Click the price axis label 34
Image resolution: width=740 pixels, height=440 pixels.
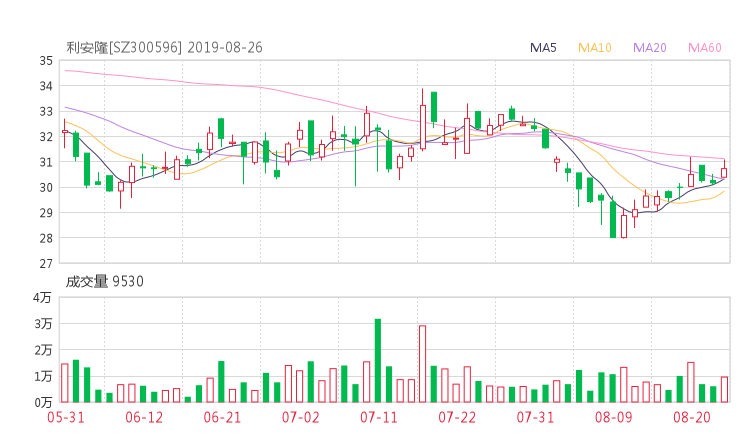coord(46,86)
